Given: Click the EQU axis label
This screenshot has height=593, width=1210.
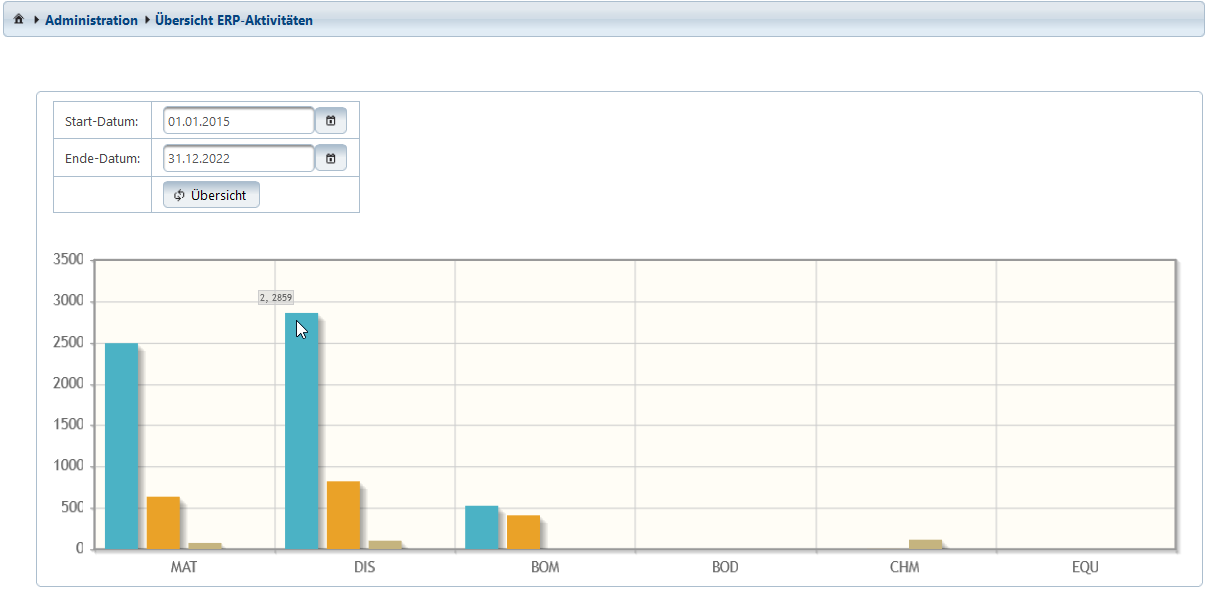Looking at the screenshot, I should click(1085, 567).
